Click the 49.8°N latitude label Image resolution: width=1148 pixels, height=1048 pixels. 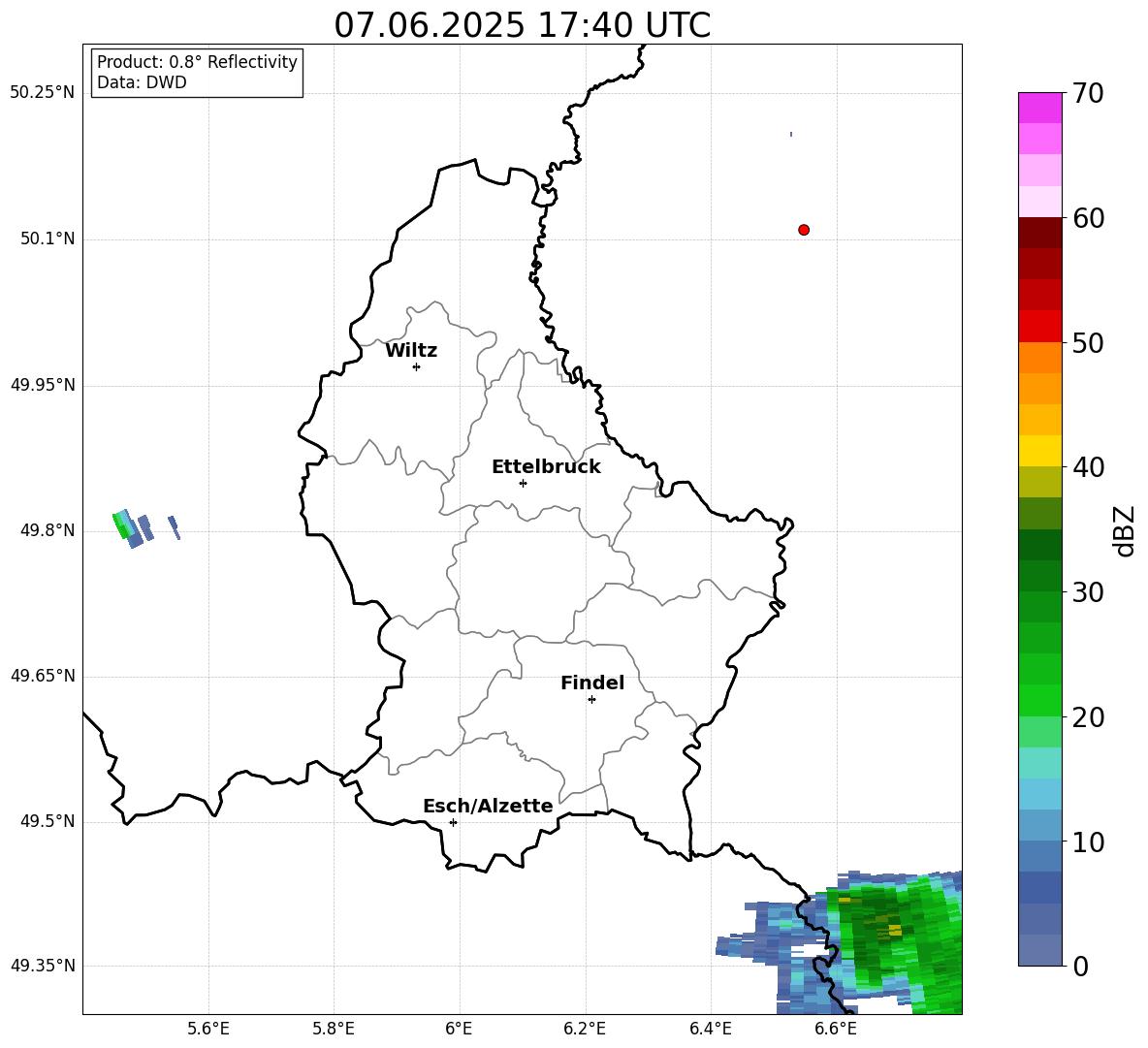point(48,530)
